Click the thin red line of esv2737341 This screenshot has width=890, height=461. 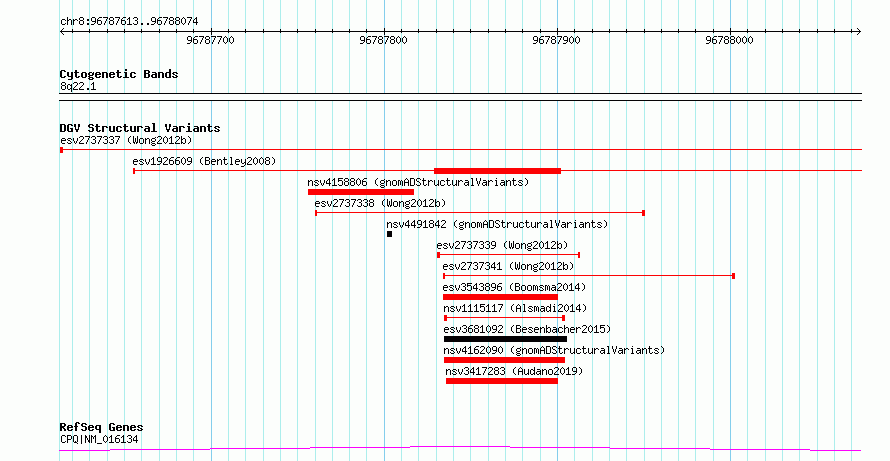tap(589, 276)
